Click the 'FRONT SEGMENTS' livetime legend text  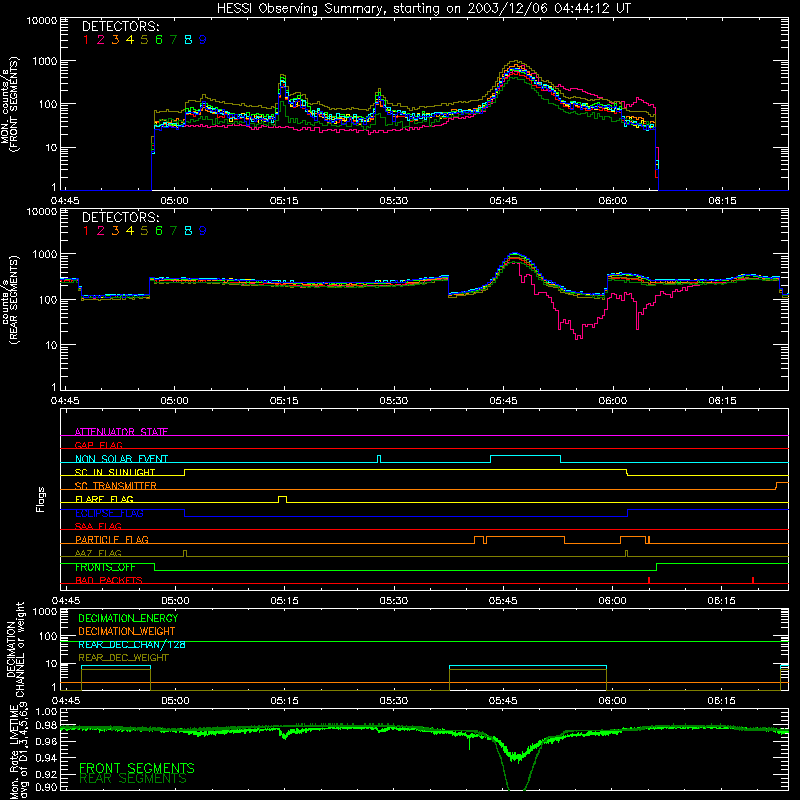coord(137,768)
